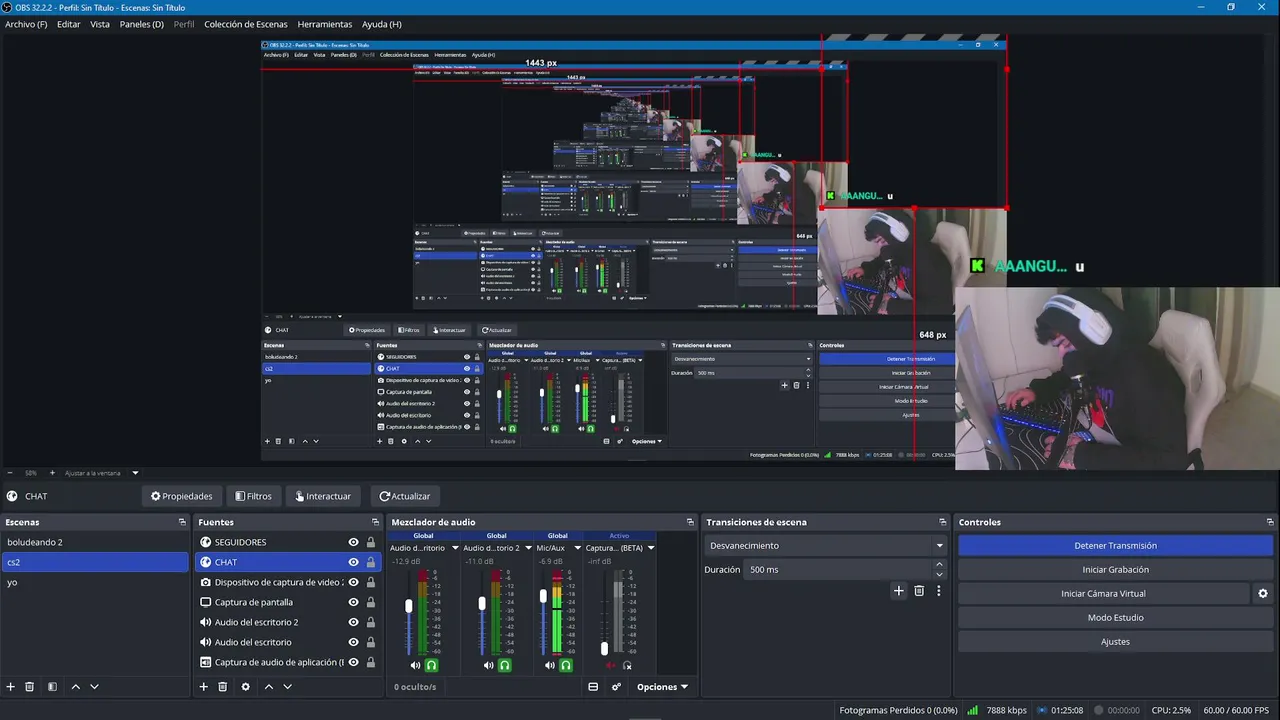Screen dimensions: 1280x720
Task: Add a scene transition with plus icon
Action: click(x=898, y=591)
